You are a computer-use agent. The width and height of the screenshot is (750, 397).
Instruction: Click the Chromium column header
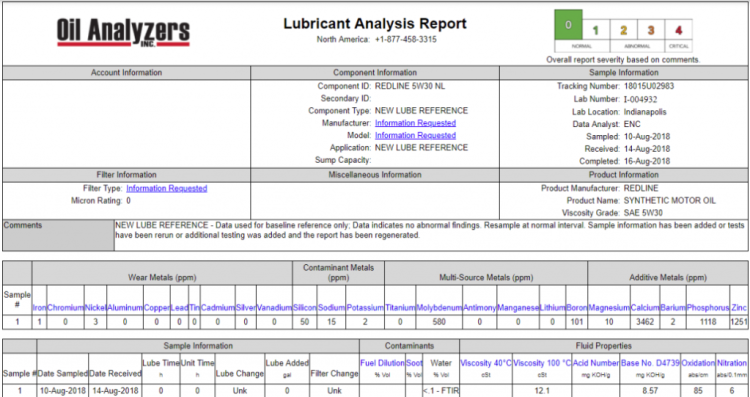[x=66, y=308]
